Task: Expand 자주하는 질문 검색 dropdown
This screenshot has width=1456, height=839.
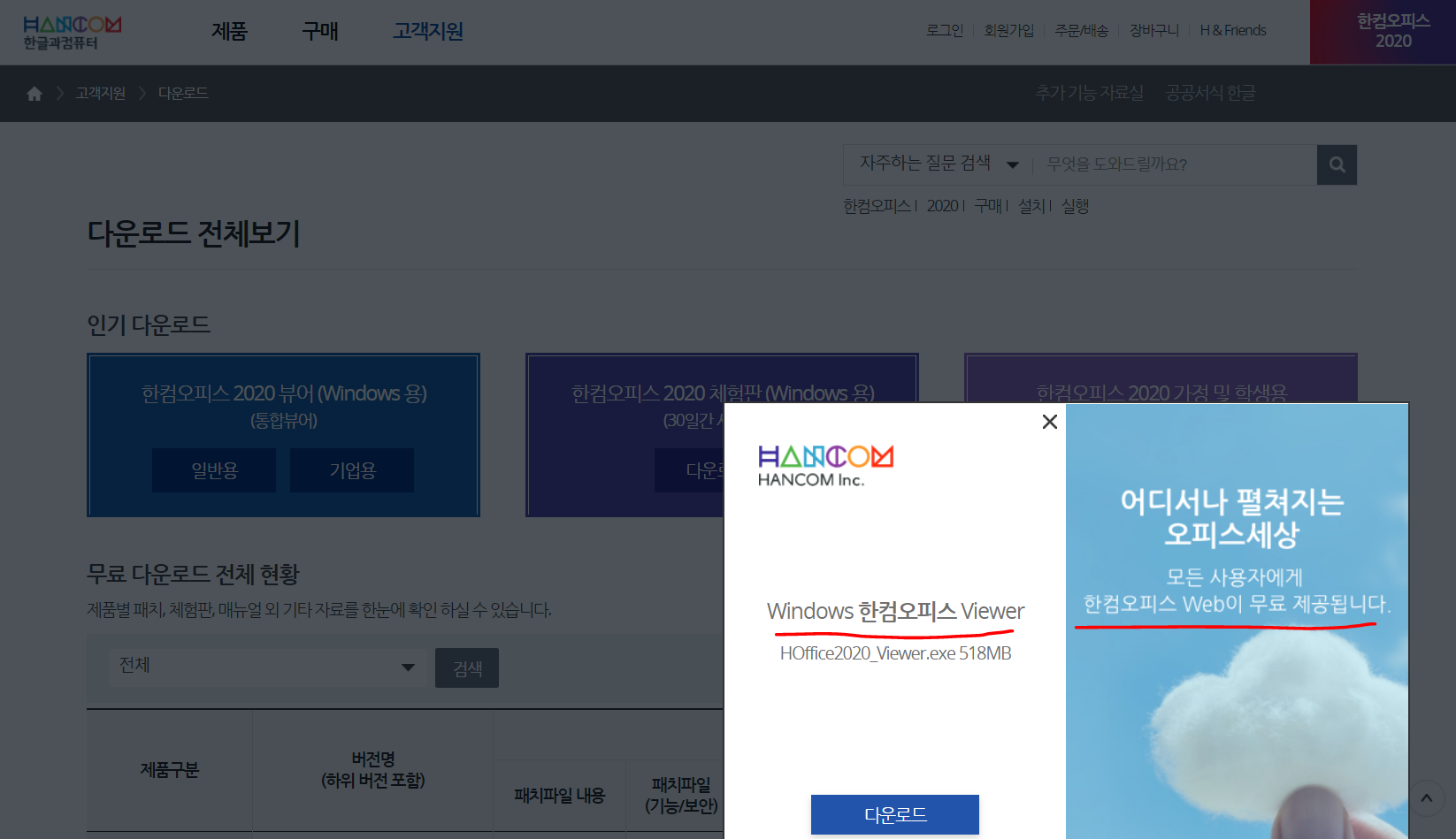Action: pos(939,164)
